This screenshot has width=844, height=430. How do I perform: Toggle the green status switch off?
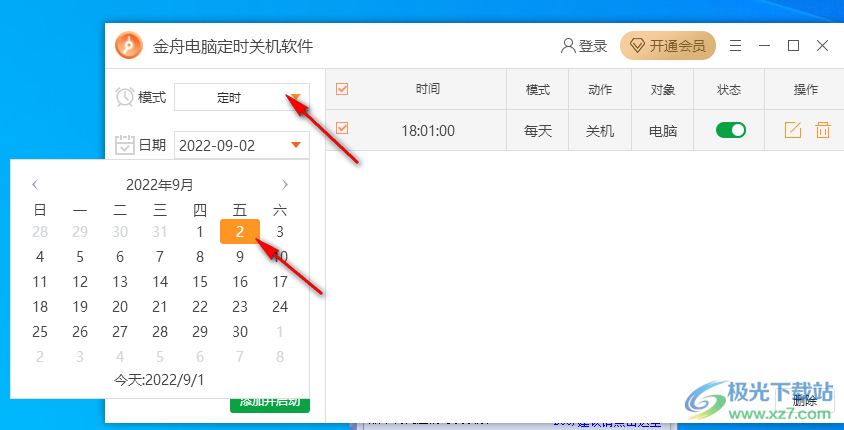[730, 130]
